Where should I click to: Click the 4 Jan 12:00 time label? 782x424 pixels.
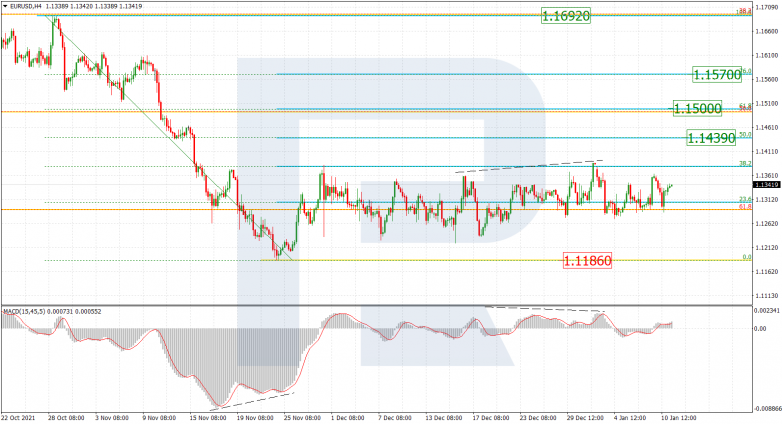coord(631,418)
